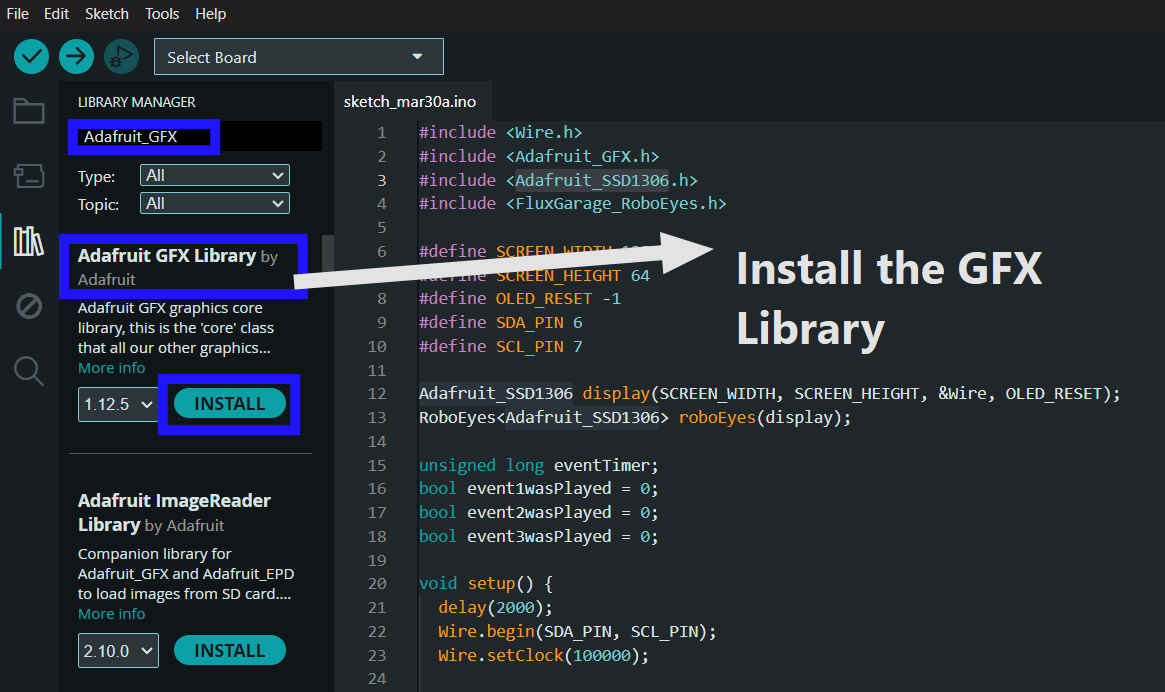The width and height of the screenshot is (1165, 692).
Task: Click the Adafruit_SSD1306 display declaration line
Action: click(769, 393)
